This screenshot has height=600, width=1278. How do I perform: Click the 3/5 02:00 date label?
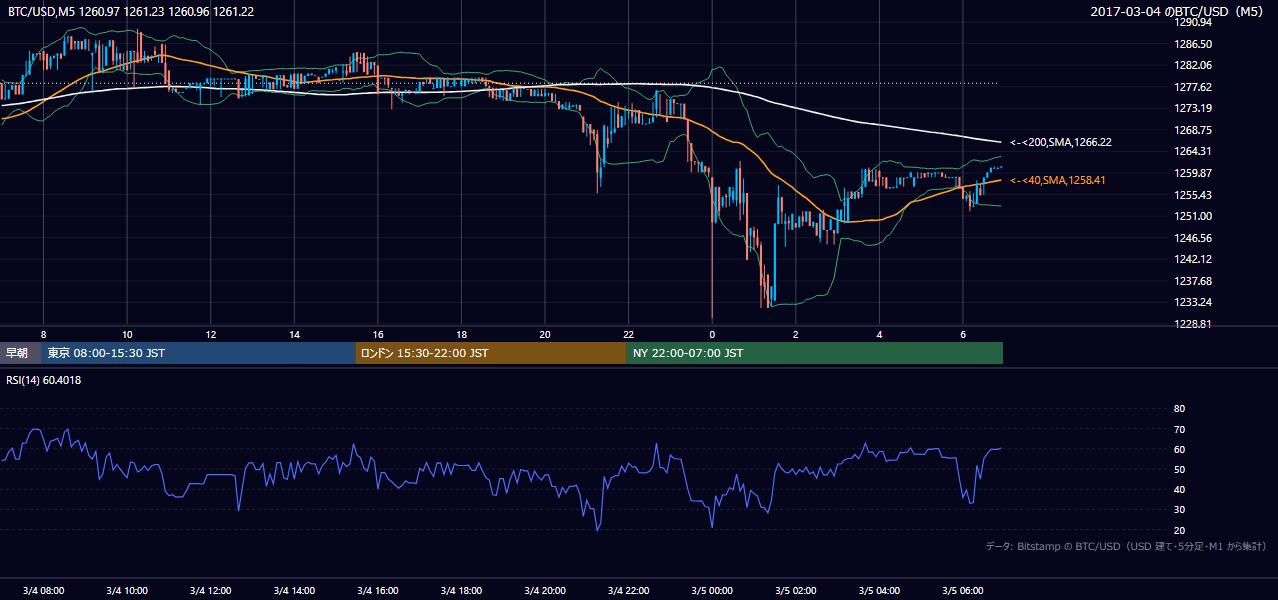pyautogui.click(x=796, y=590)
